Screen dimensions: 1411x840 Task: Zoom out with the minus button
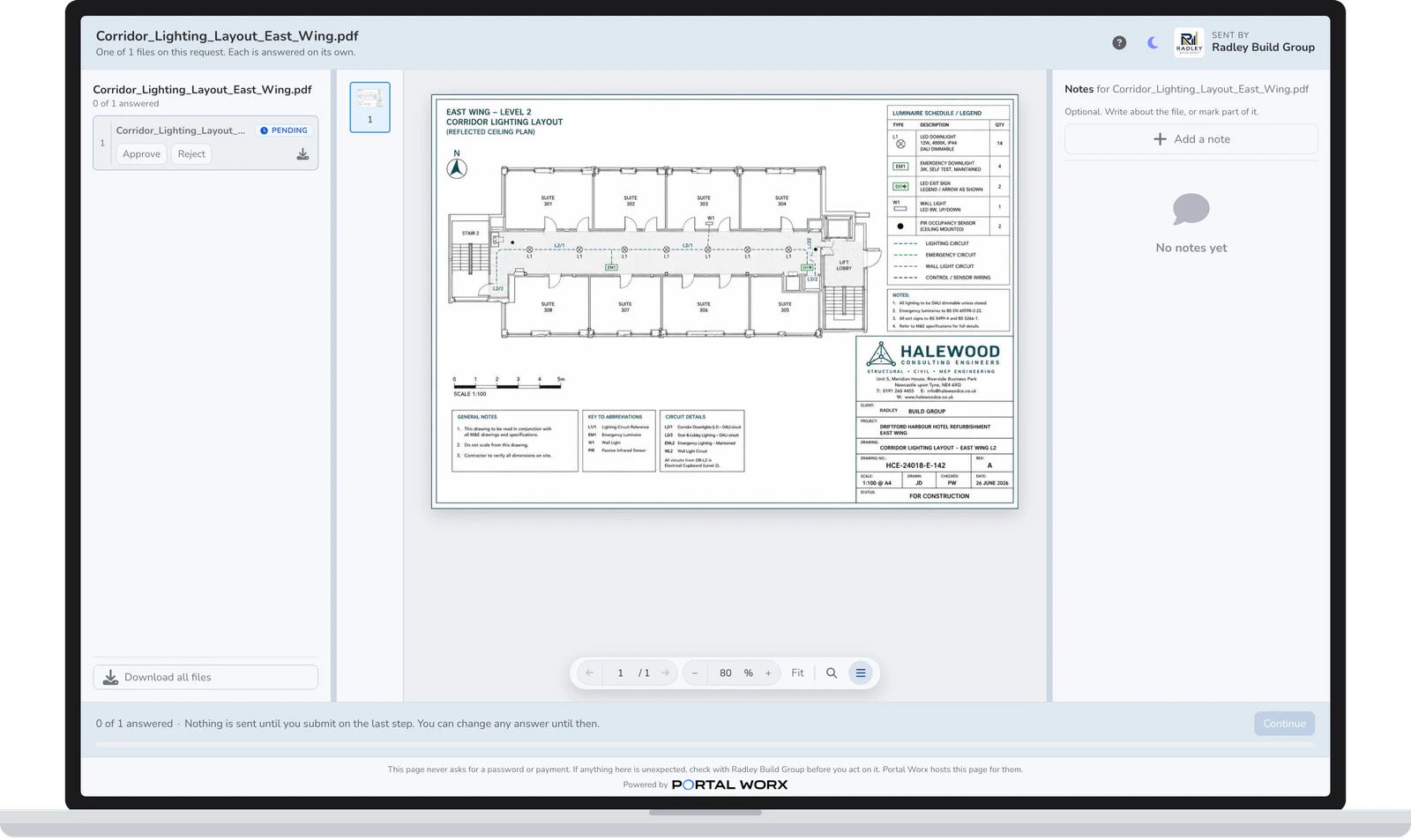(695, 673)
